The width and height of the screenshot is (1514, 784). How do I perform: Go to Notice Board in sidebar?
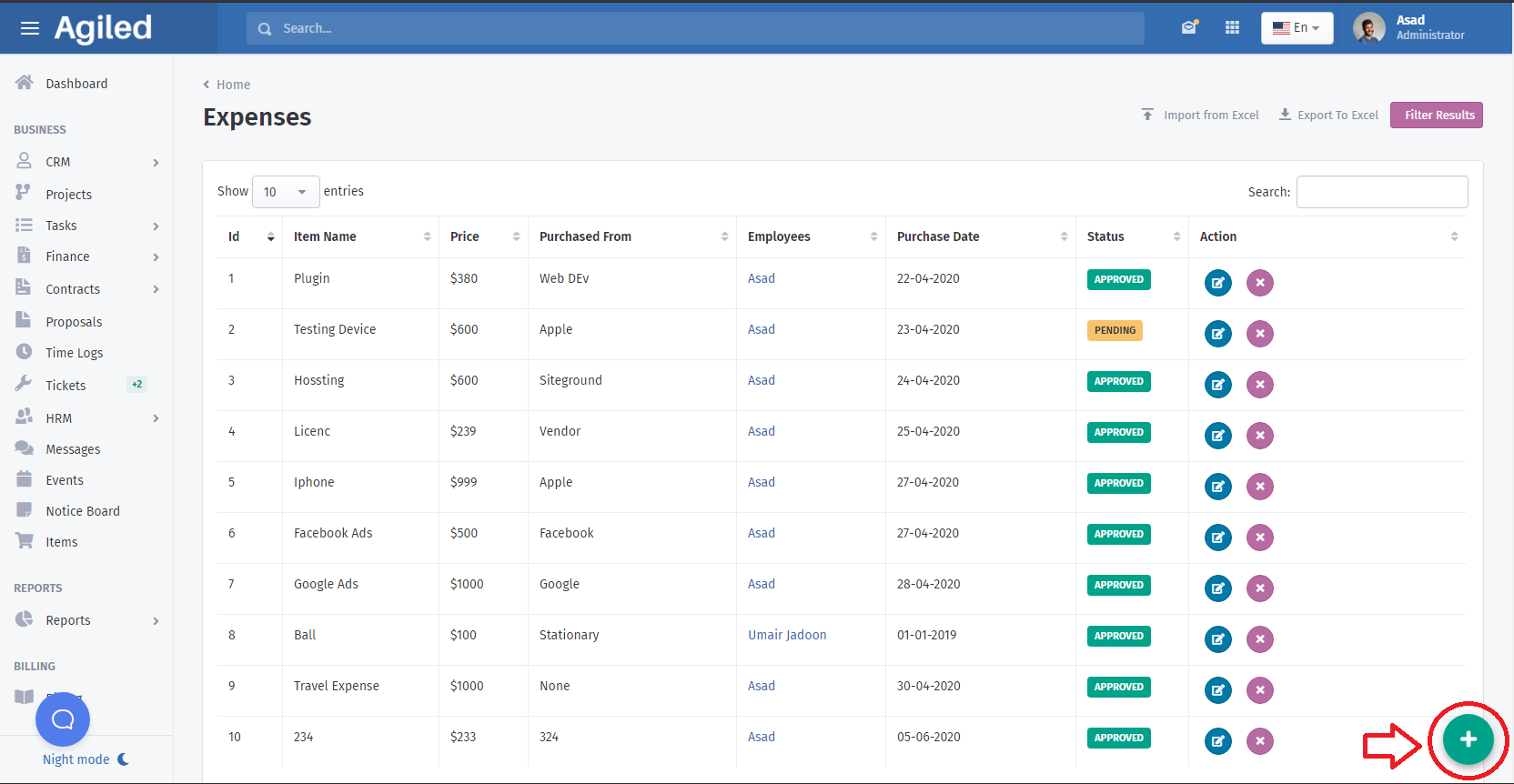click(x=83, y=511)
